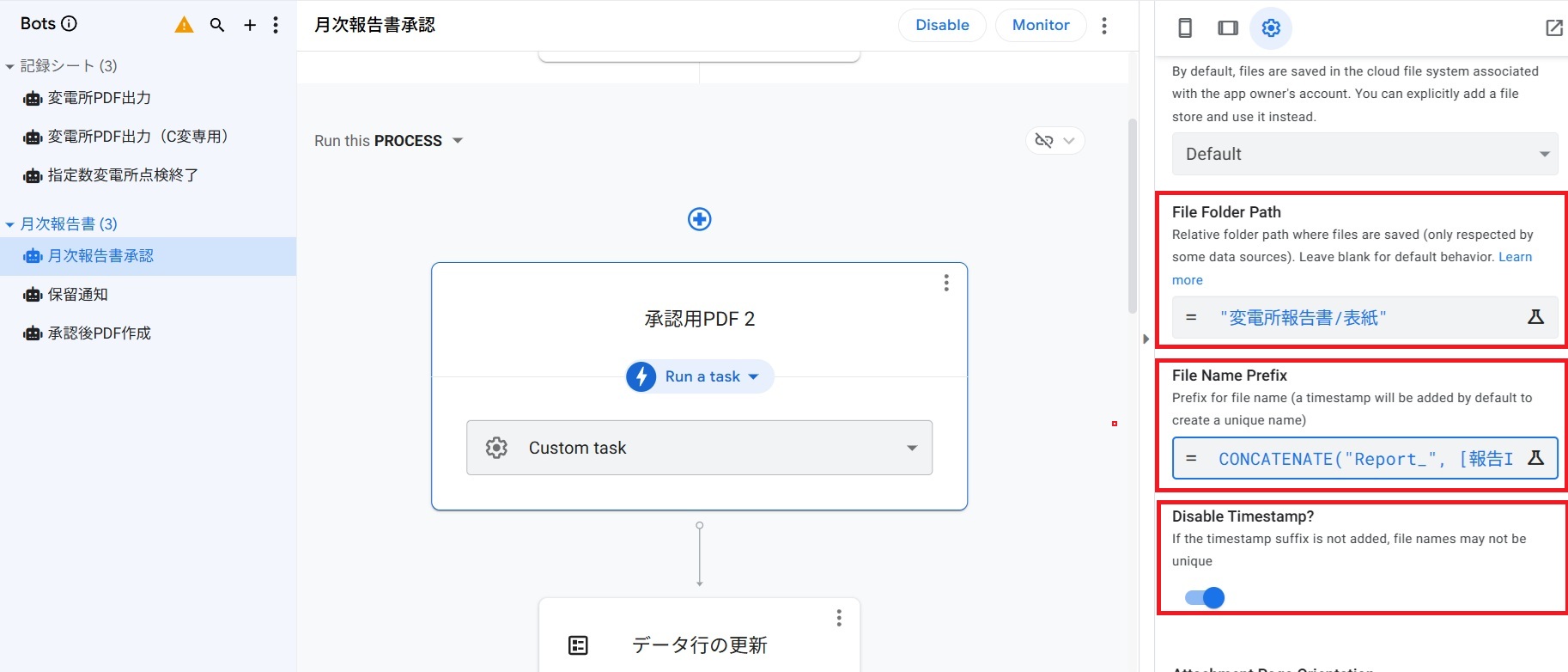This screenshot has width=1568, height=672.
Task: Click the Disable button
Action: pyautogui.click(x=942, y=25)
